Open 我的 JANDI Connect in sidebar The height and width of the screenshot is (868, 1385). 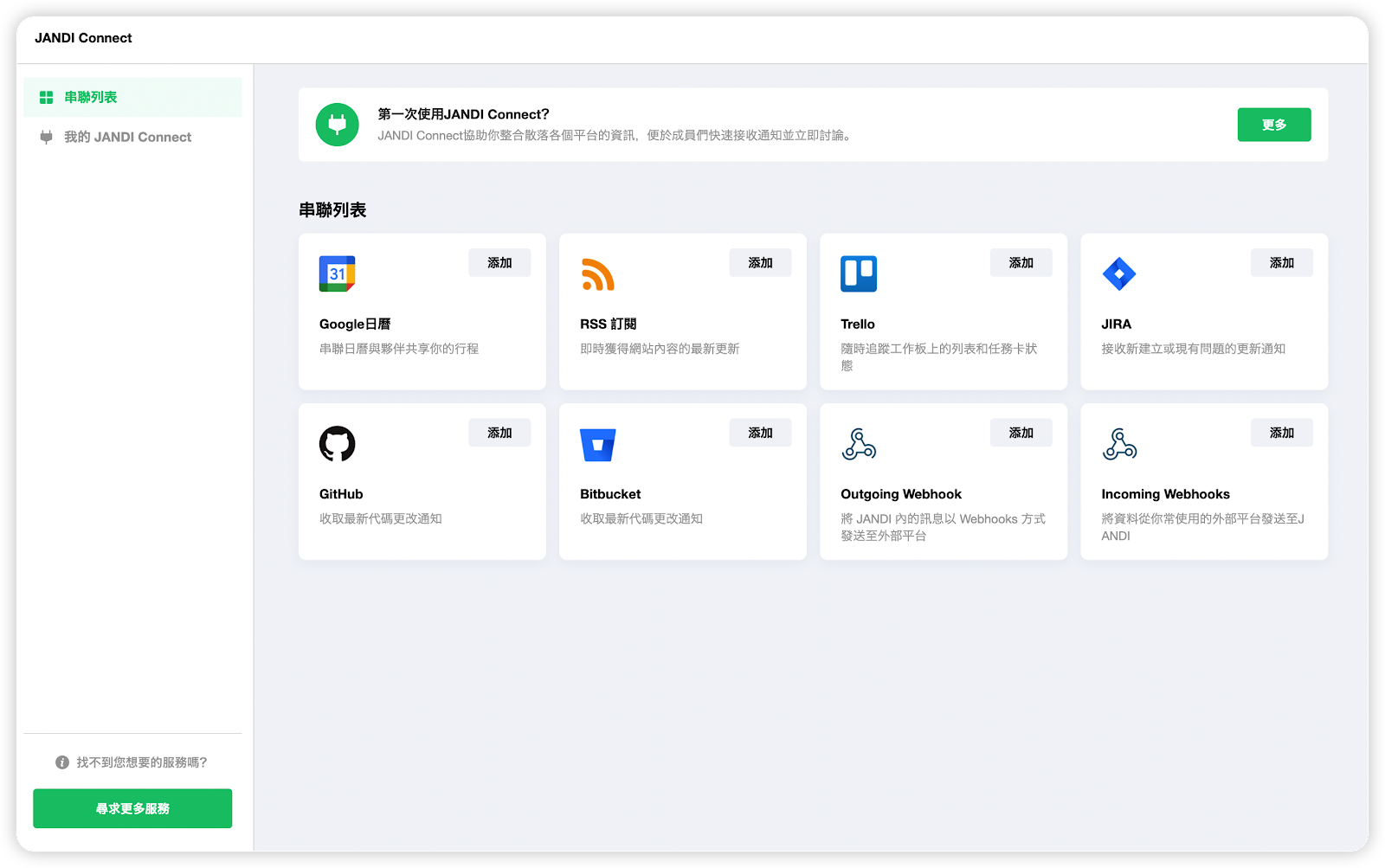[132, 137]
